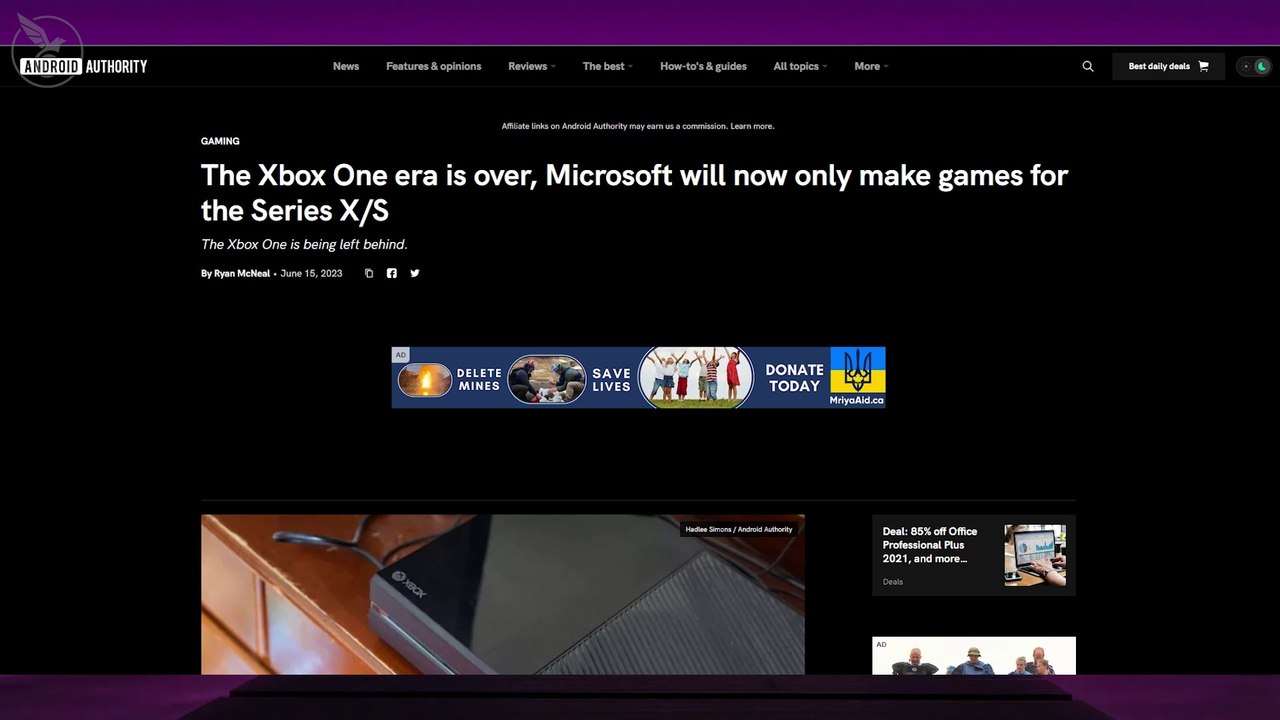The image size is (1280, 720).
Task: Click the shopping cart icon in Best daily deals
Action: [x=1203, y=66]
